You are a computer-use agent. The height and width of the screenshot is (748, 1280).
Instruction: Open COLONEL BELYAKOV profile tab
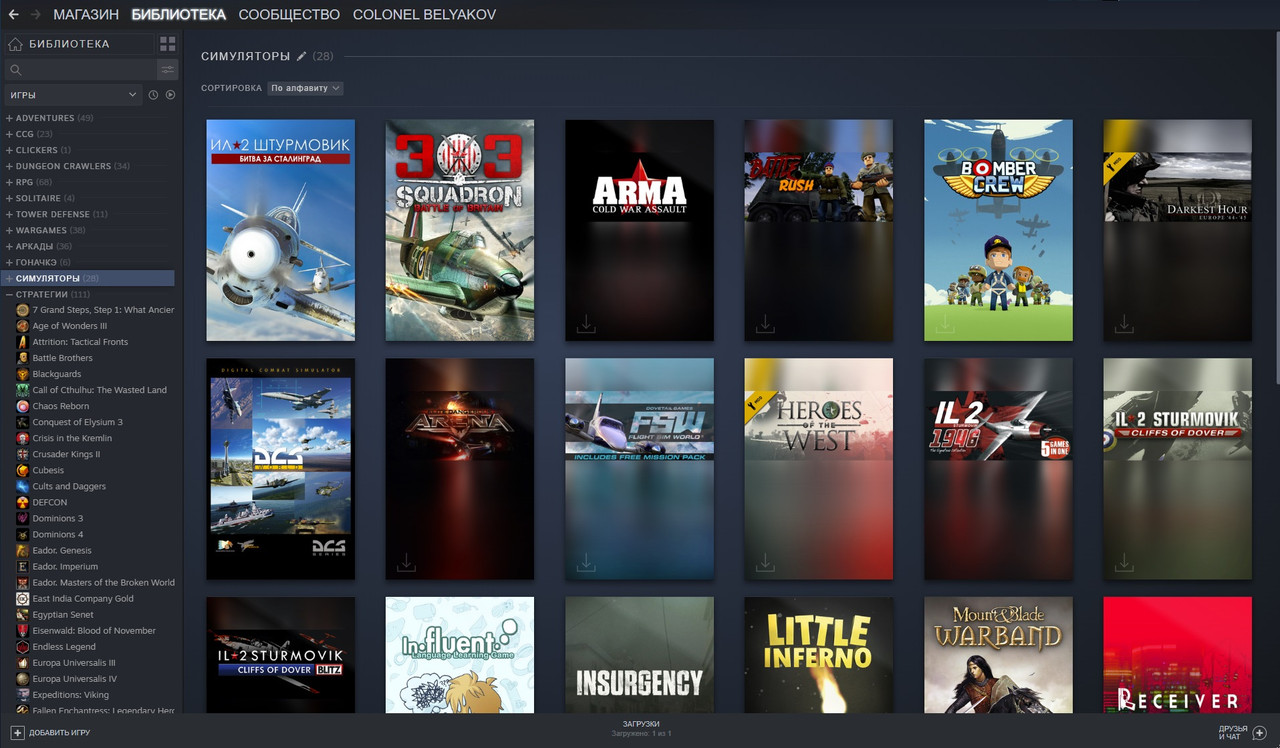click(424, 15)
